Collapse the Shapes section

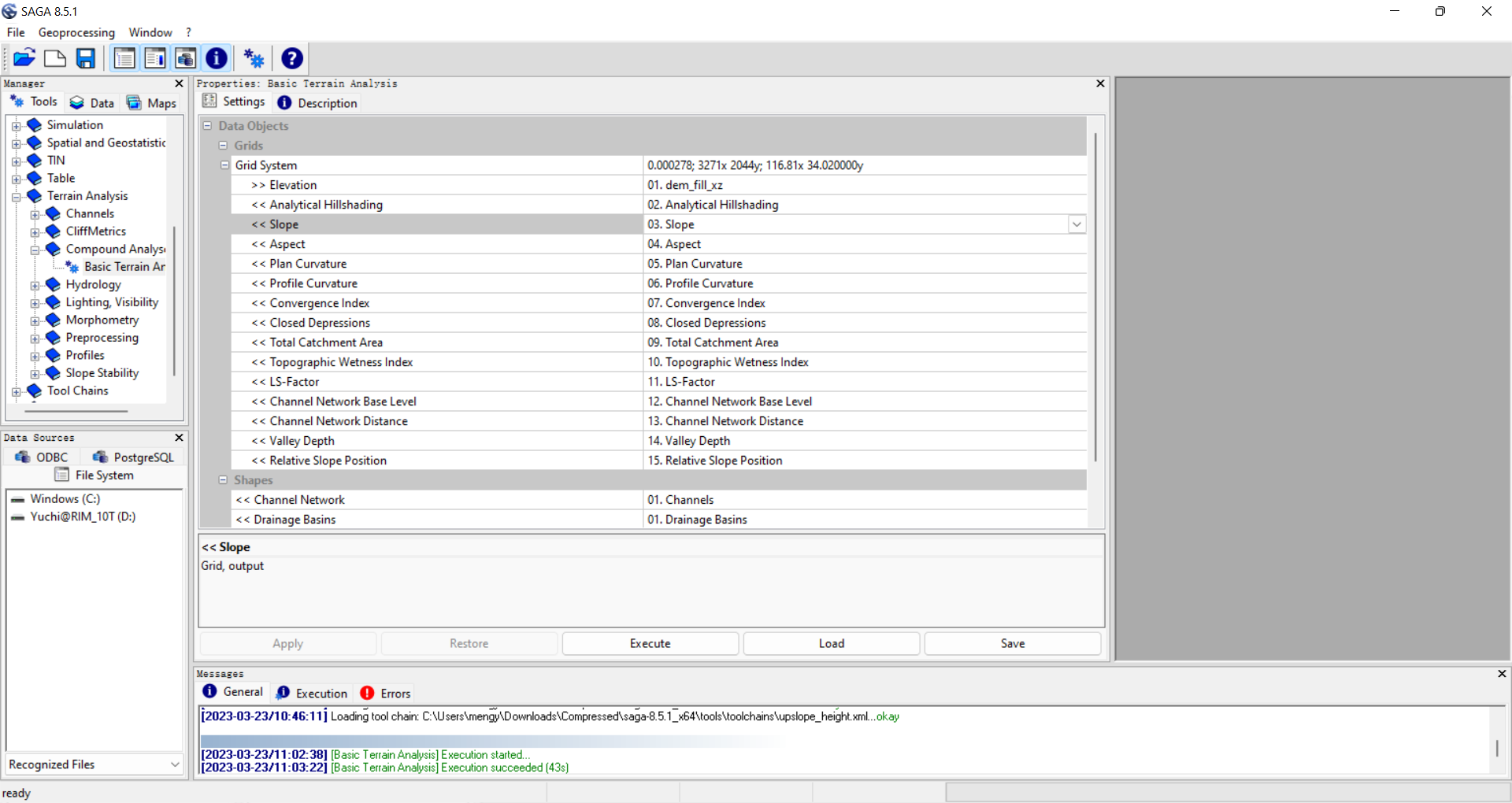tap(223, 480)
